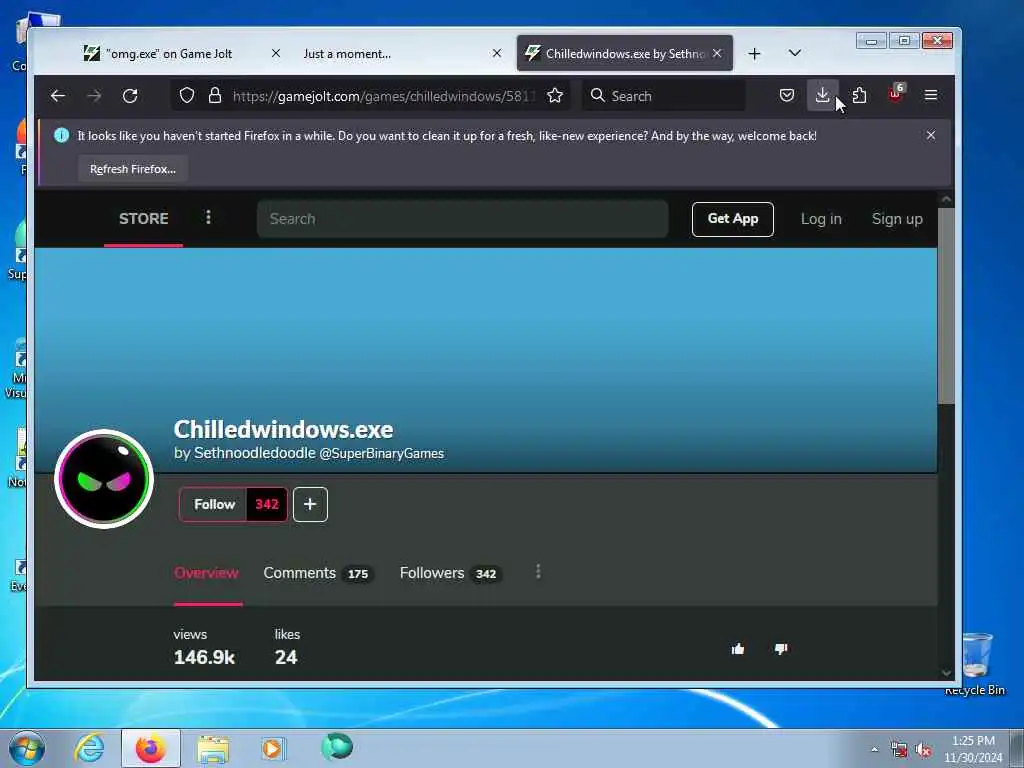This screenshot has height=768, width=1024.
Task: Open the Sethnoodledoodle author profile link
Action: pos(255,453)
